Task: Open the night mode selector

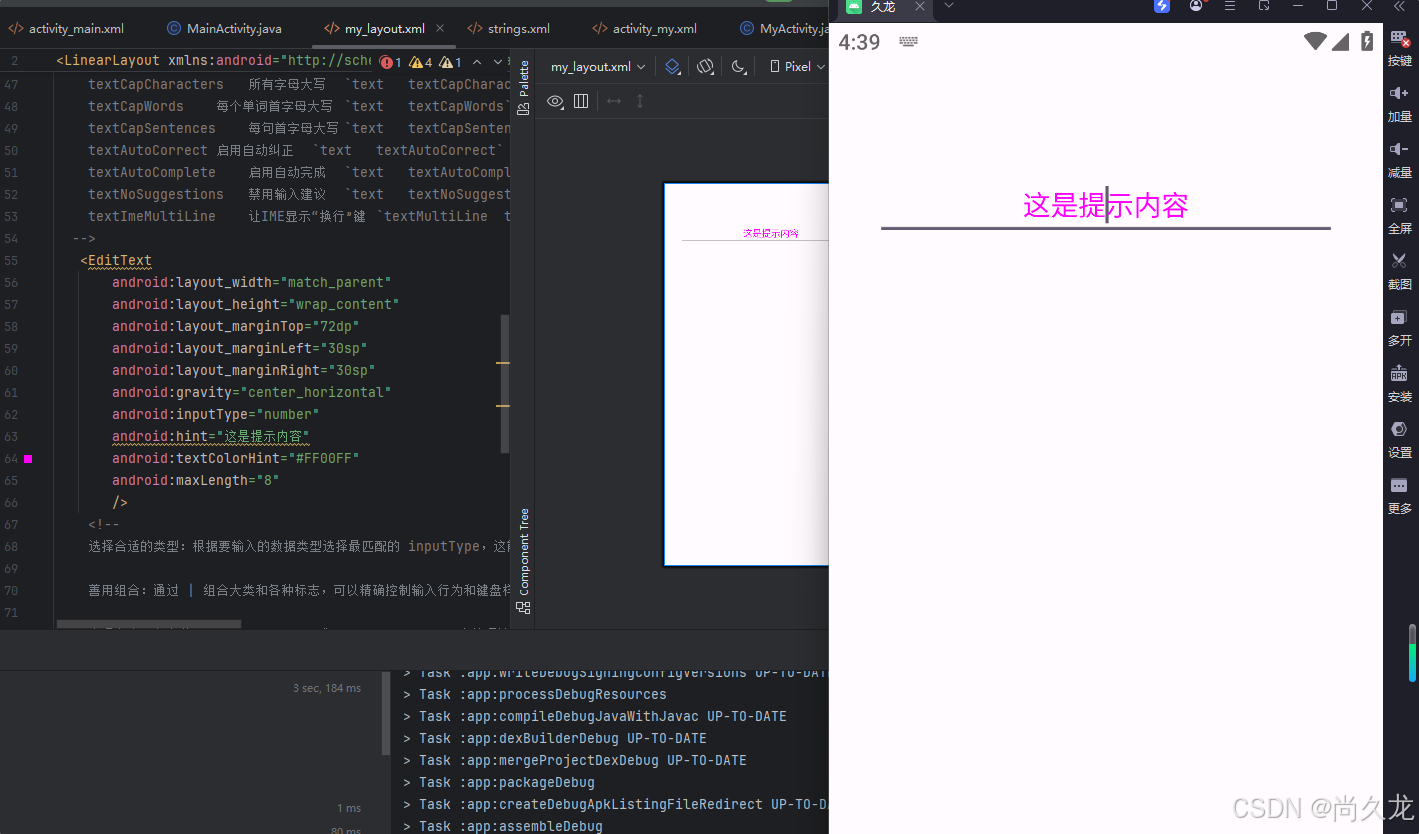Action: pos(738,67)
